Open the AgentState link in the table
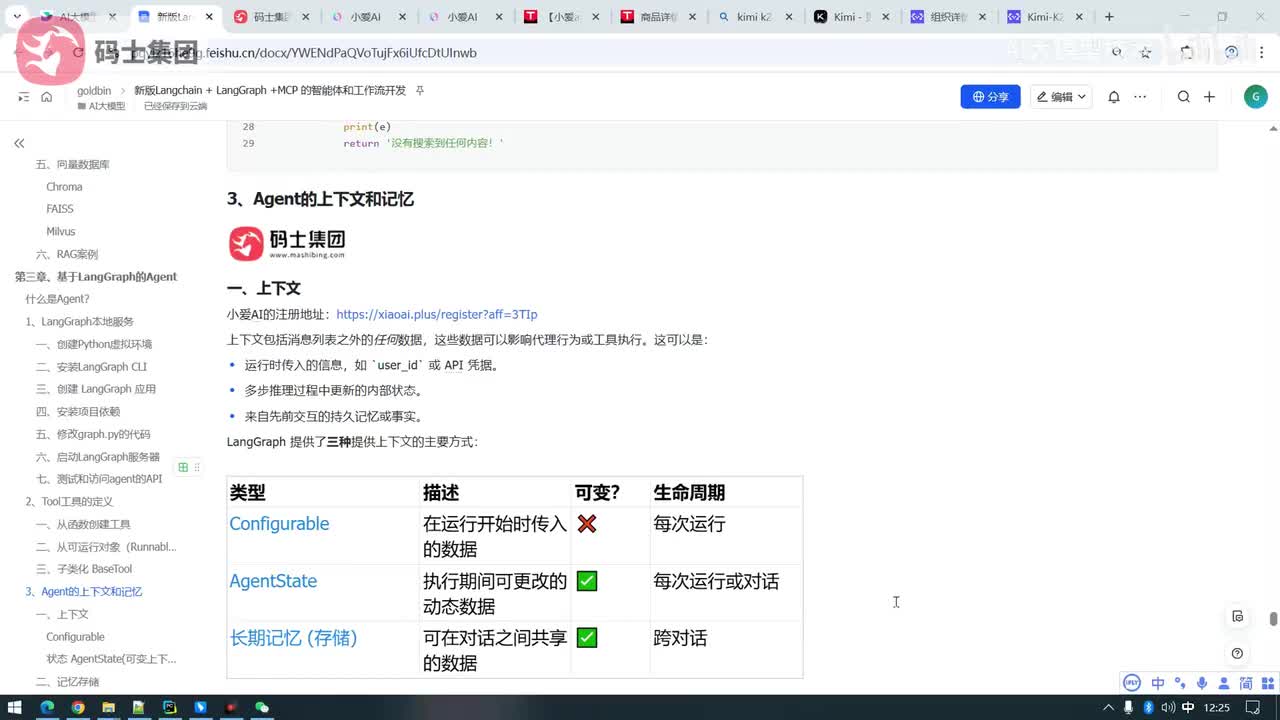Image resolution: width=1280 pixels, height=720 pixels. click(273, 581)
